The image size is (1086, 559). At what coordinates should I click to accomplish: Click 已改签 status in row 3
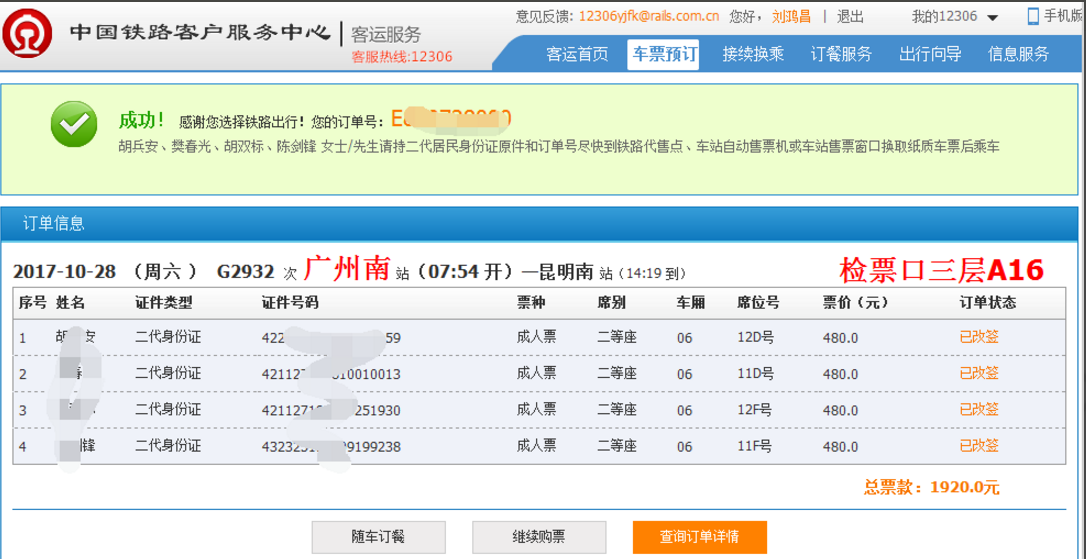tap(979, 409)
